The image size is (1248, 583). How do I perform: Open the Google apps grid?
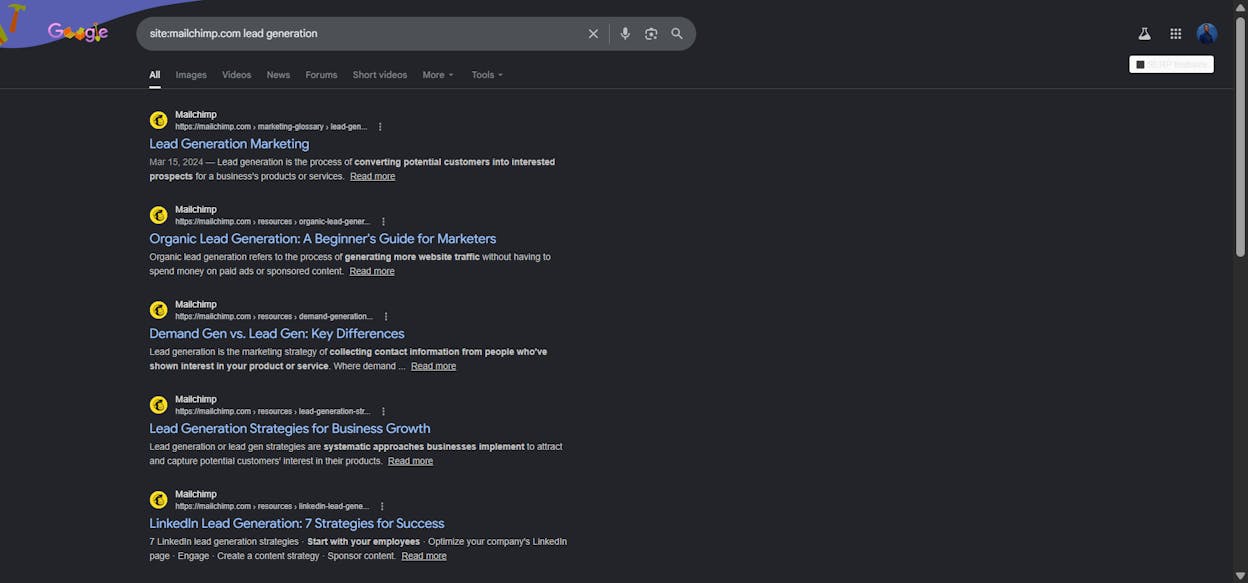[x=1176, y=34]
